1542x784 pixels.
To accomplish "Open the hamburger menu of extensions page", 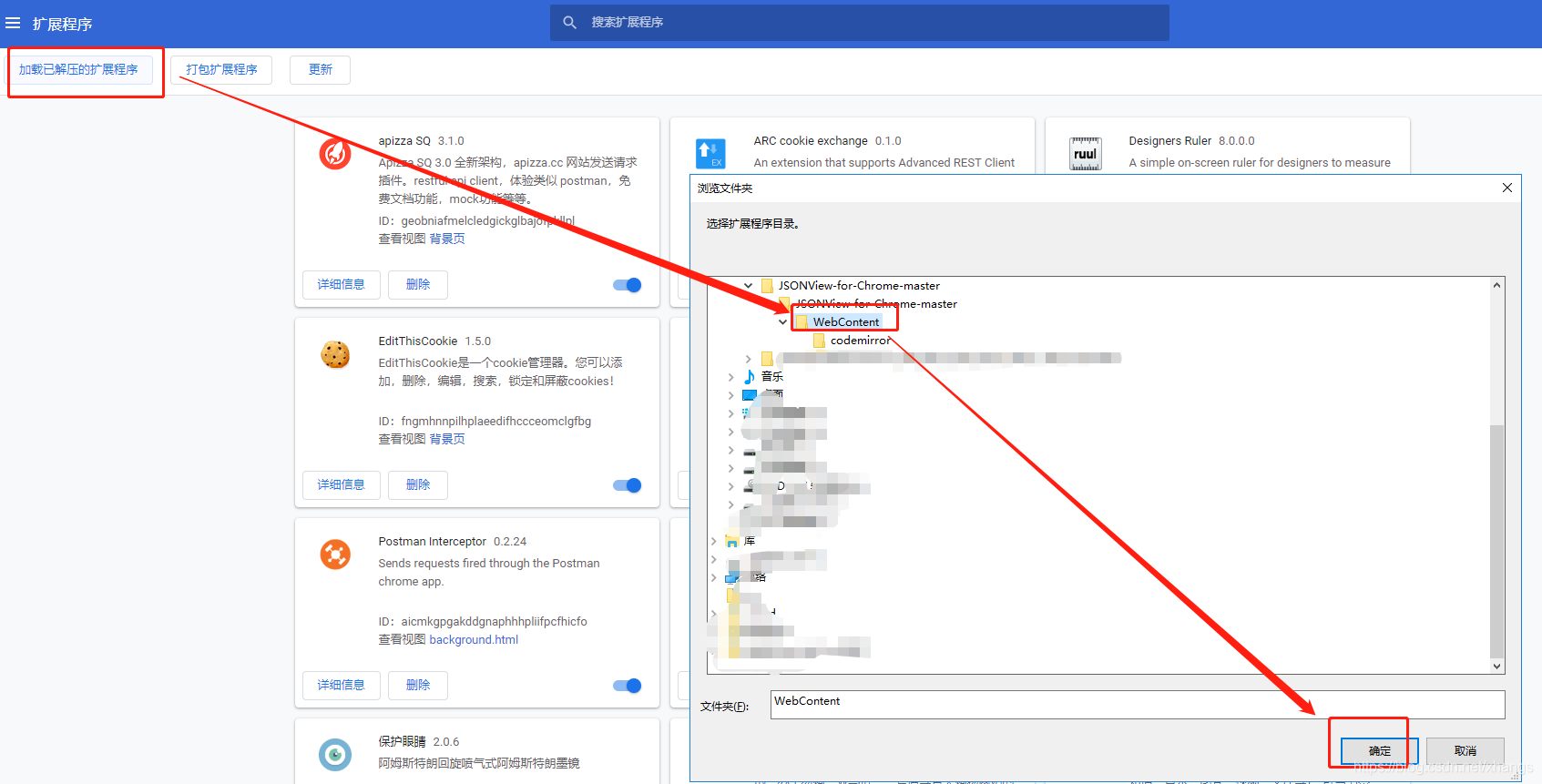I will point(13,24).
